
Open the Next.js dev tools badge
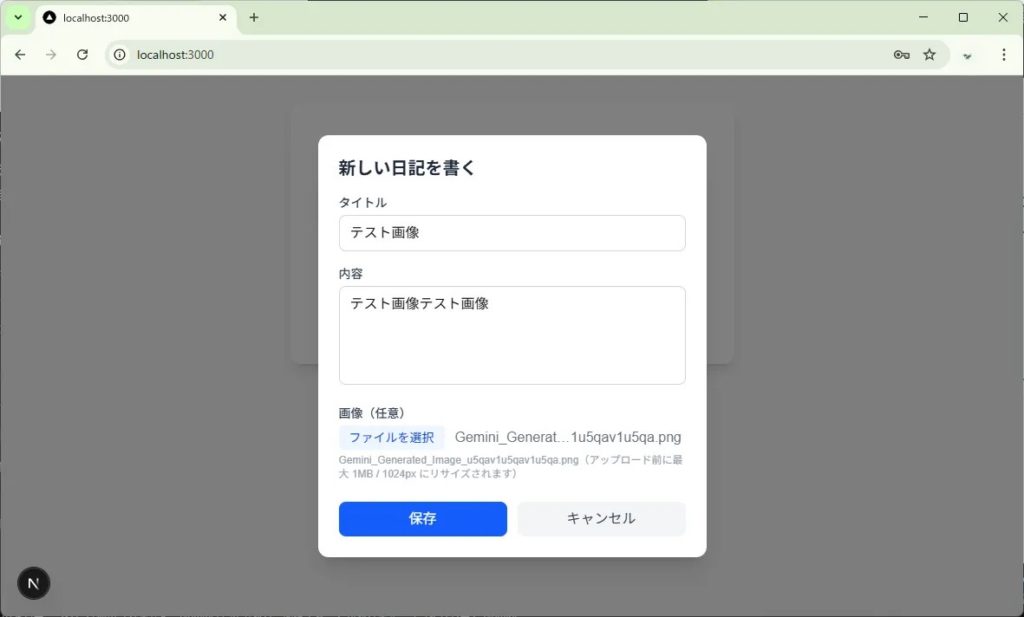click(x=33, y=583)
